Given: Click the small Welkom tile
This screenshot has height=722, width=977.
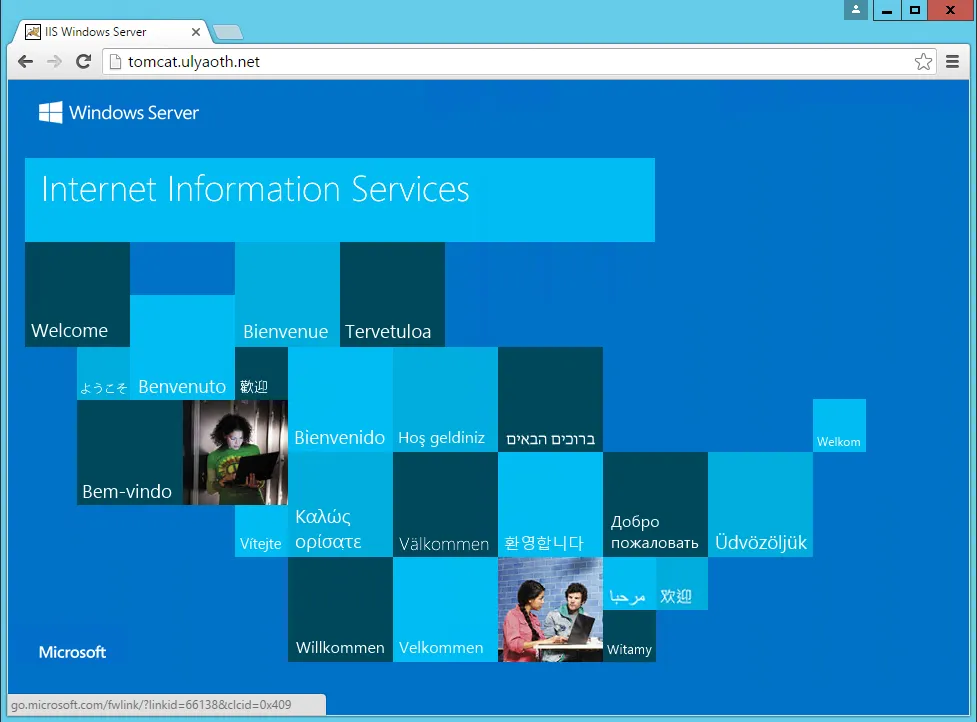Looking at the screenshot, I should pos(838,426).
